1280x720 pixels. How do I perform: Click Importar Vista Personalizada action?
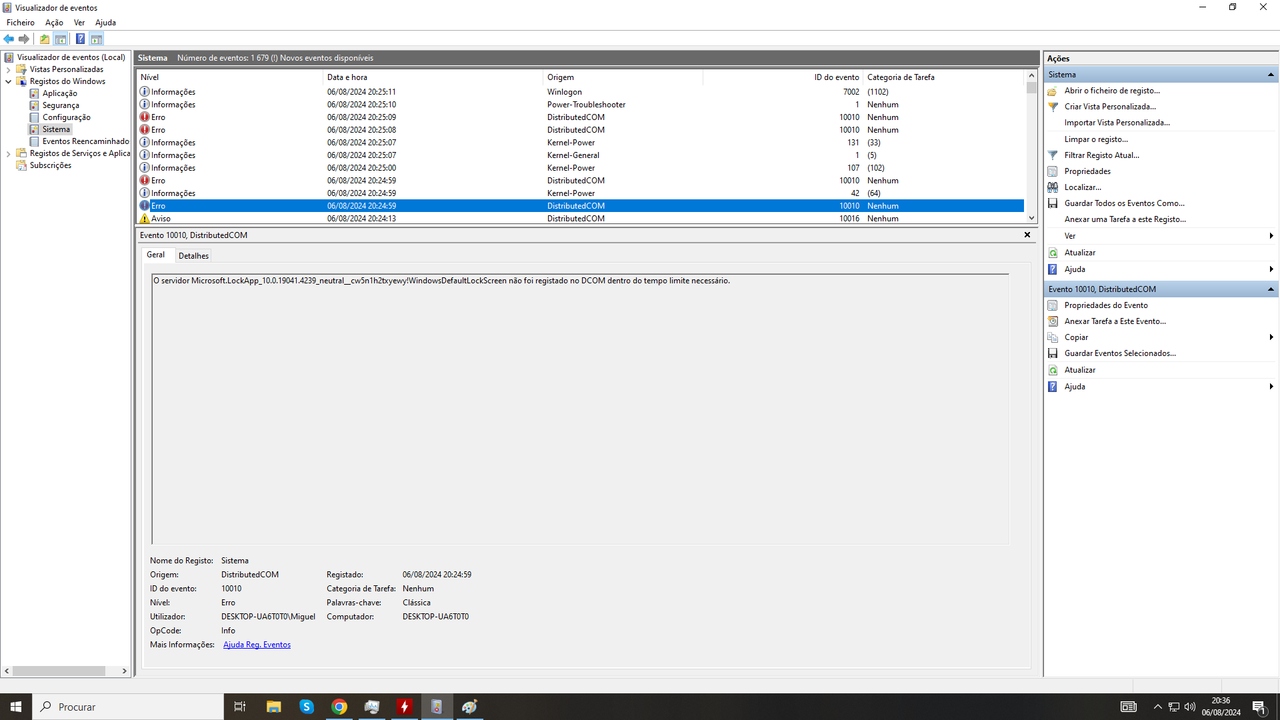pyautogui.click(x=1117, y=123)
